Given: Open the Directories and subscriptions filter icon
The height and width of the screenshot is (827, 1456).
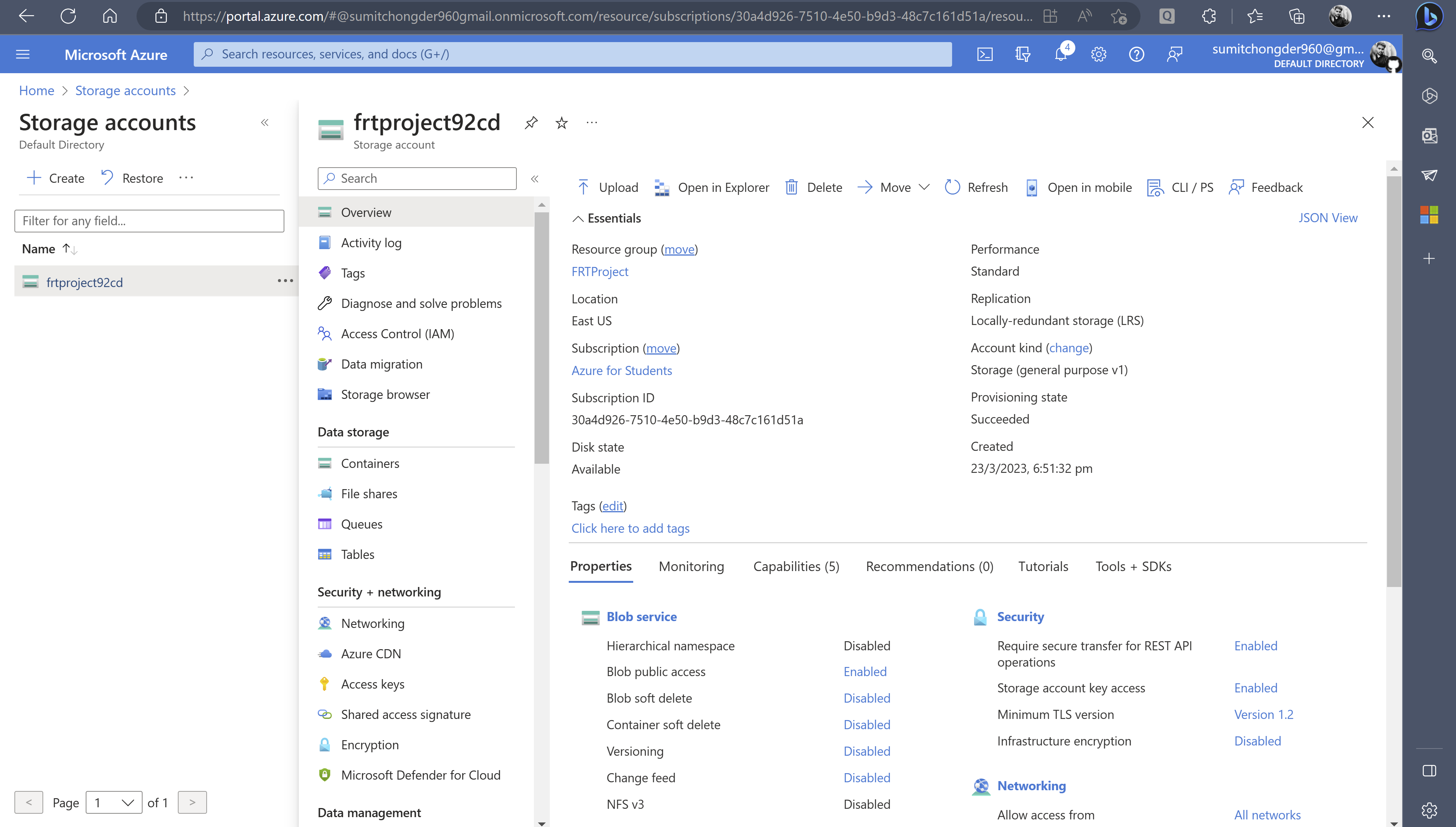Looking at the screenshot, I should coord(1022,55).
